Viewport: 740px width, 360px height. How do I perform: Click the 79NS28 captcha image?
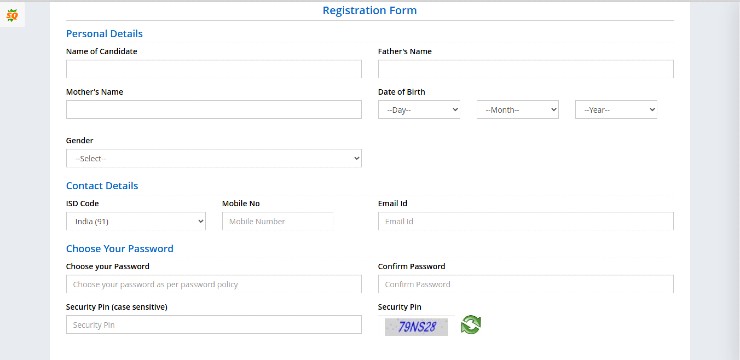(416, 327)
